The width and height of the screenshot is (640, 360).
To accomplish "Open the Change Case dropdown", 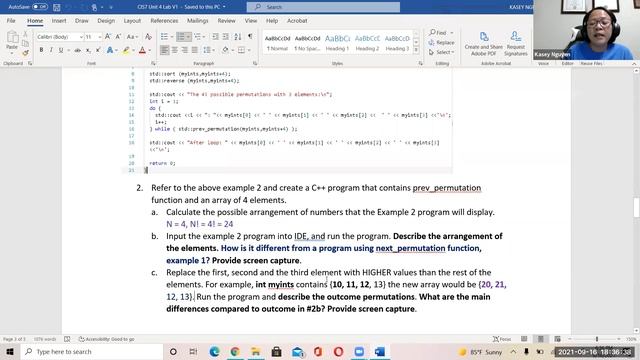I will 131,37.
